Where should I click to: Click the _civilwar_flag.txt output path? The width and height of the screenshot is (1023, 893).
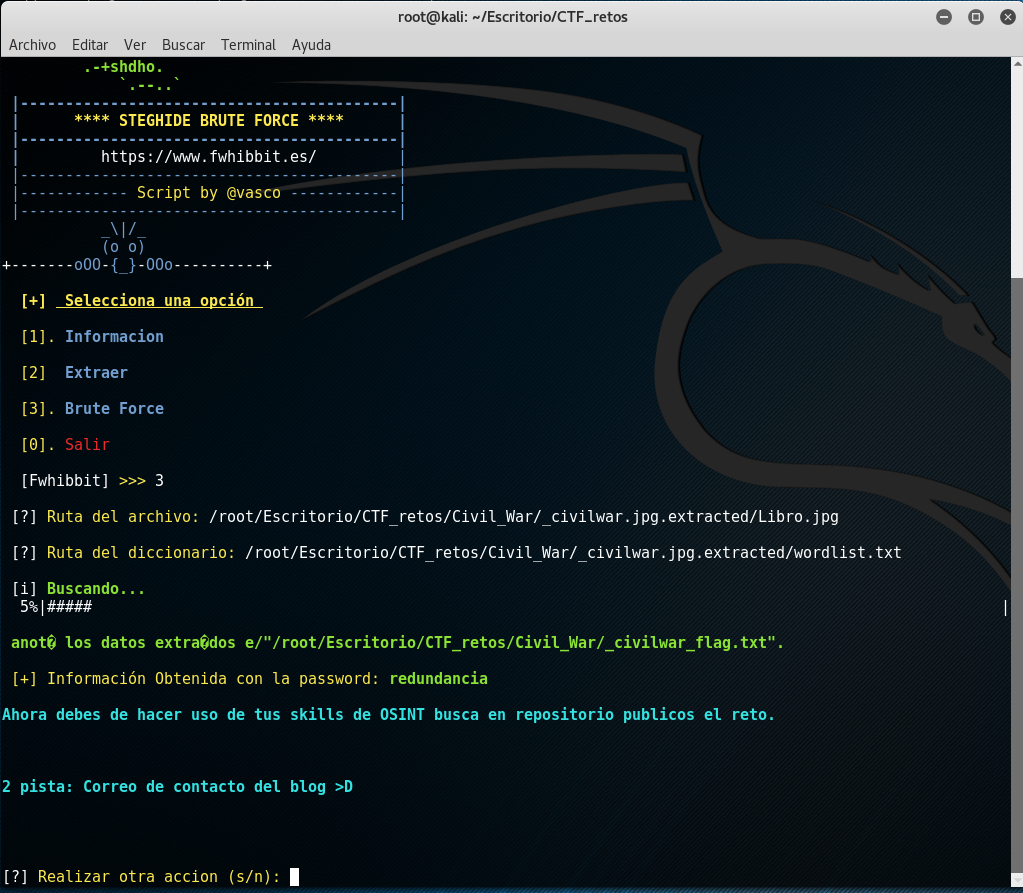528,643
